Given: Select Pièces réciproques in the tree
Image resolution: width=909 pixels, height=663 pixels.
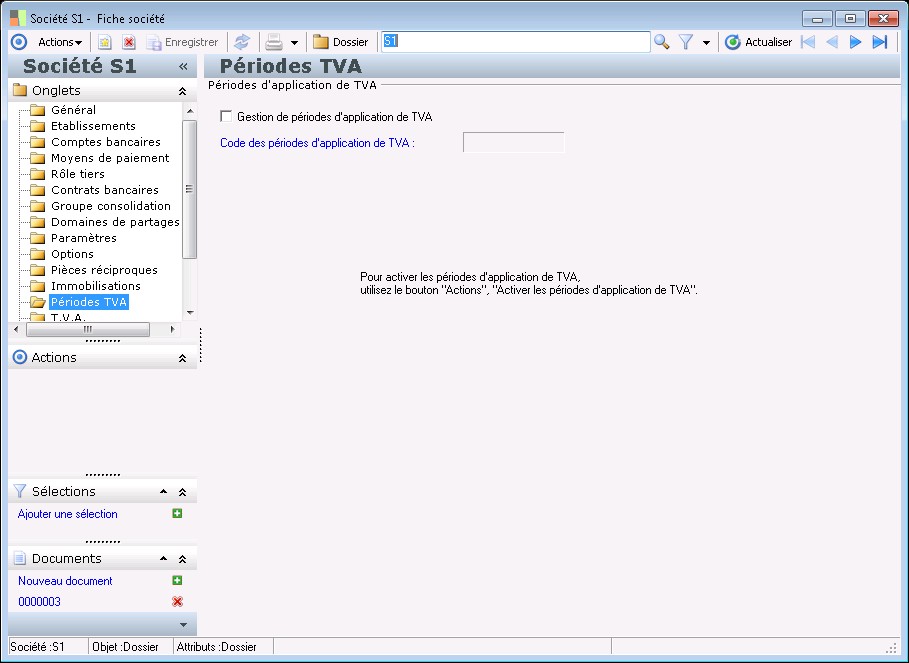Looking at the screenshot, I should point(104,270).
